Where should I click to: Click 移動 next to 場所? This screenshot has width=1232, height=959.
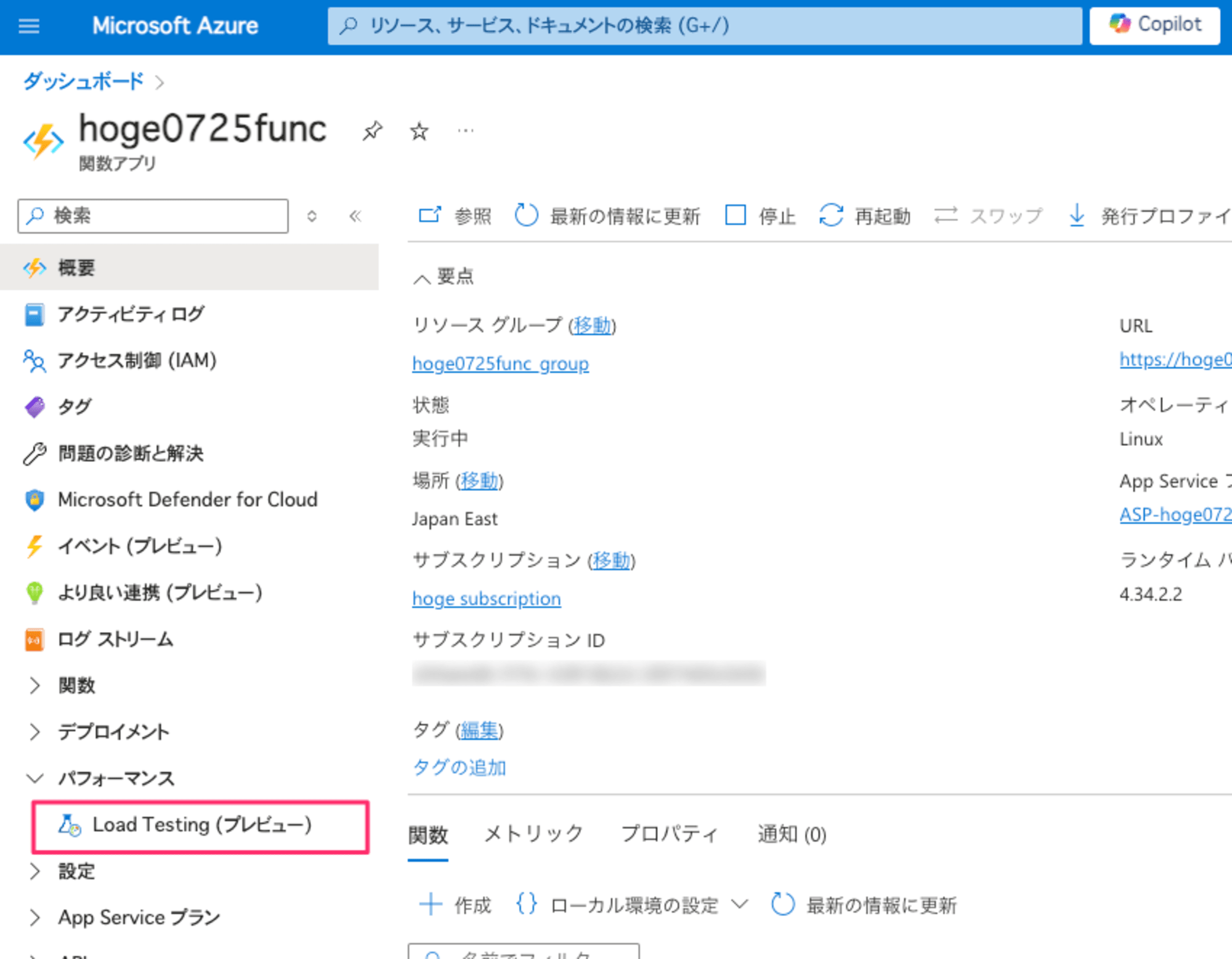479,480
